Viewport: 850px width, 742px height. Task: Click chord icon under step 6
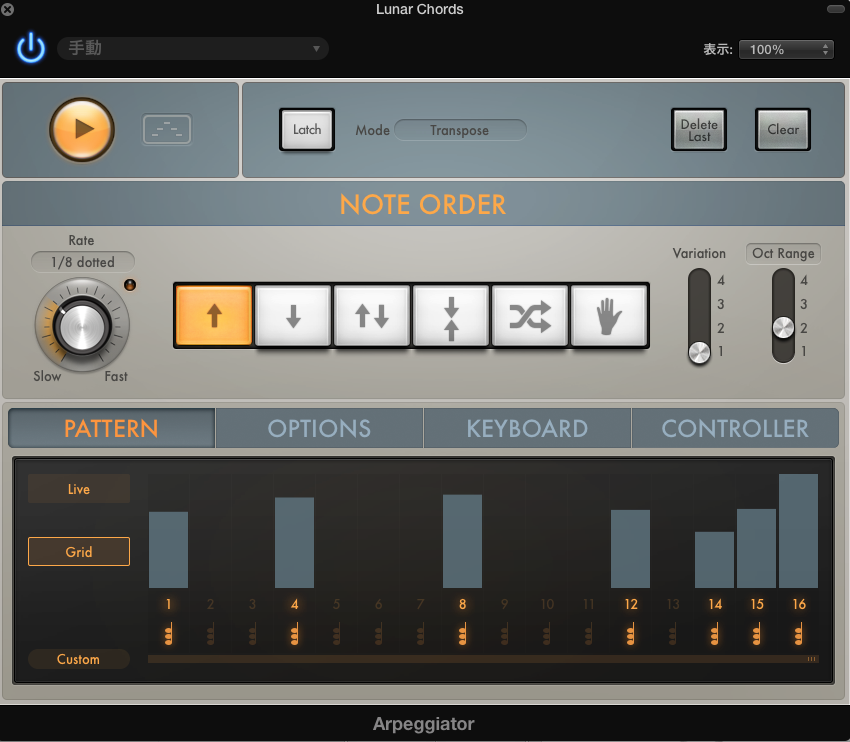(x=378, y=634)
